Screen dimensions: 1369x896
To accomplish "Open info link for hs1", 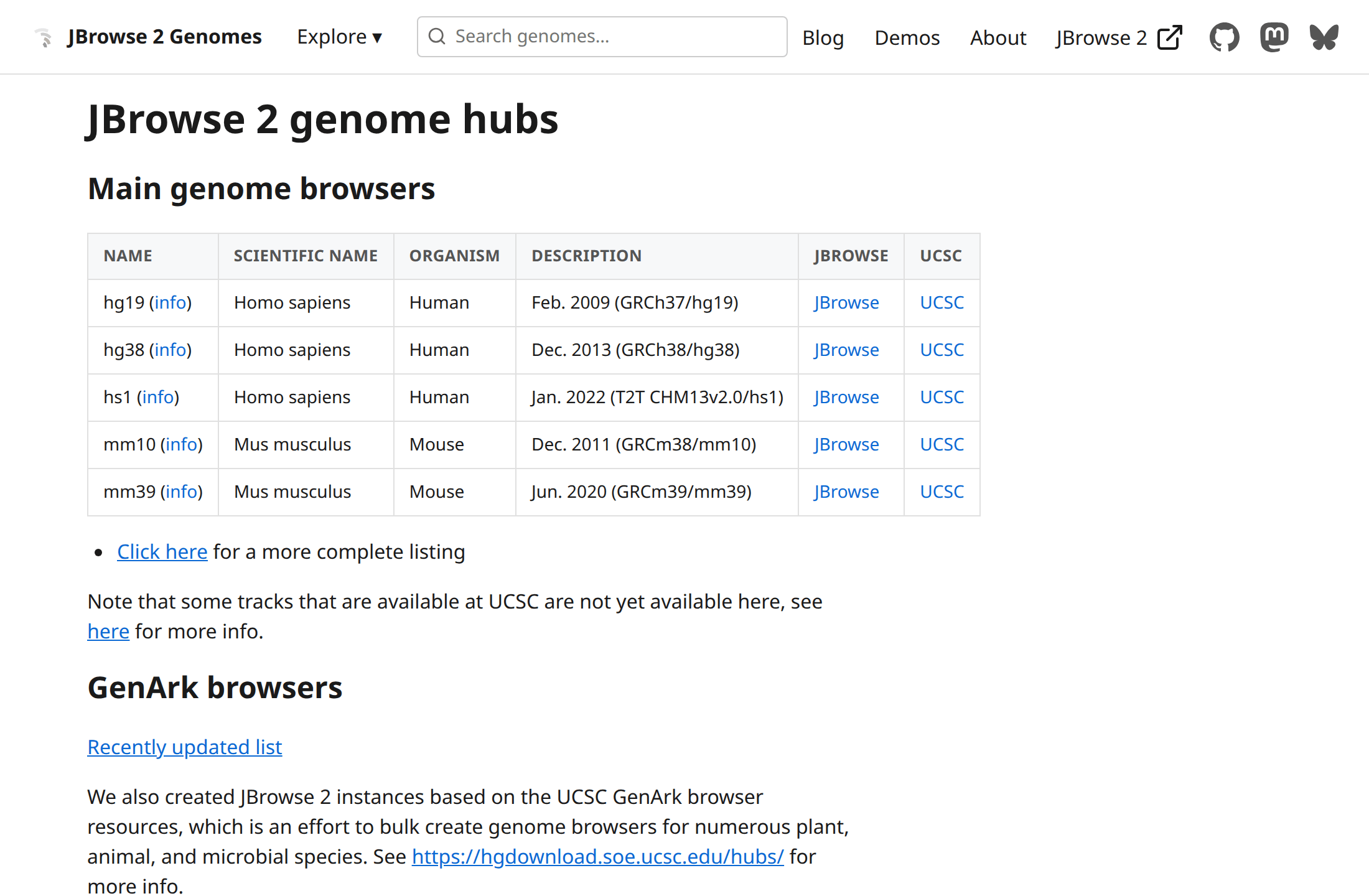I will point(158,397).
